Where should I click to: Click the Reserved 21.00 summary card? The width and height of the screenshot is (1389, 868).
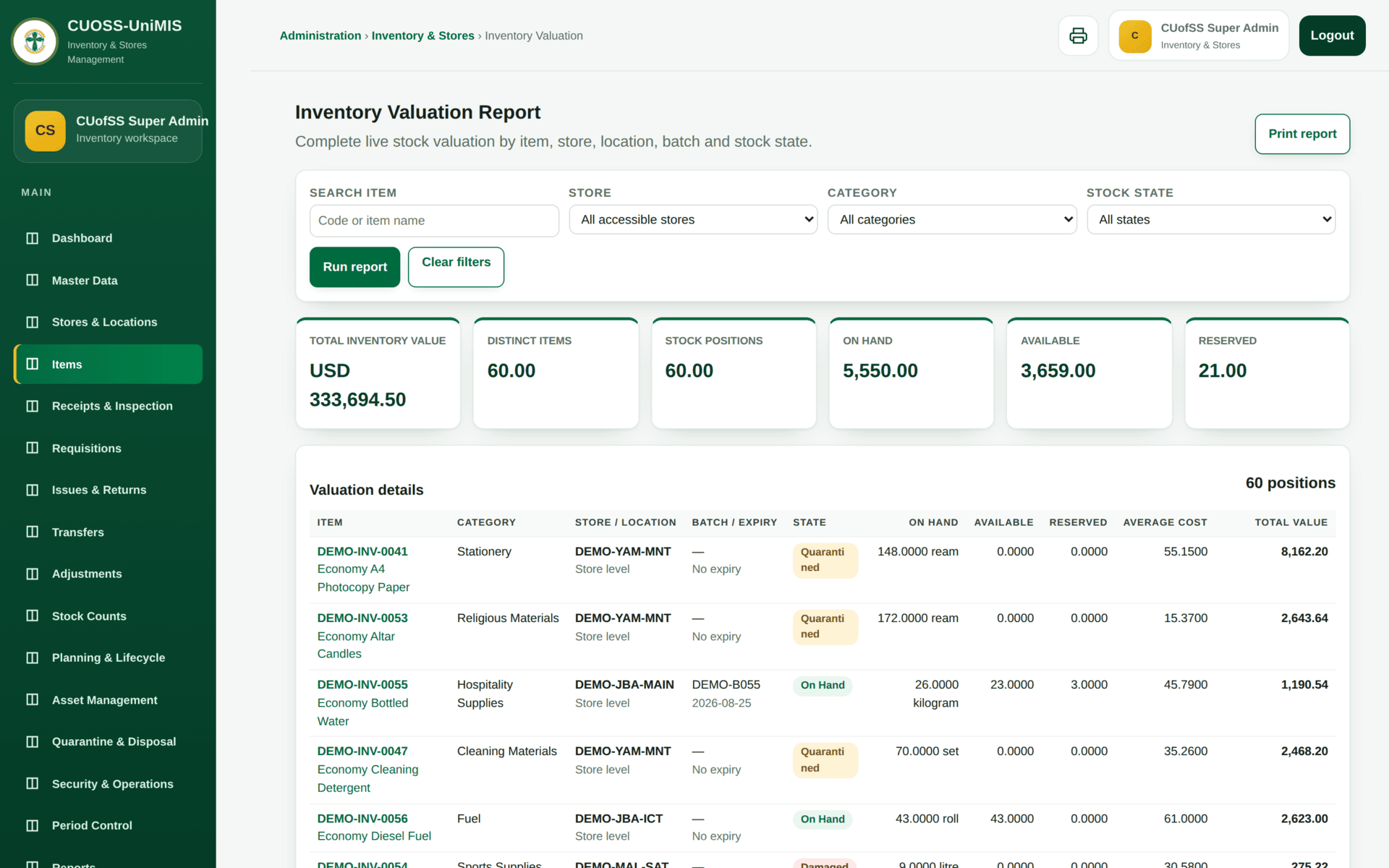tap(1267, 373)
